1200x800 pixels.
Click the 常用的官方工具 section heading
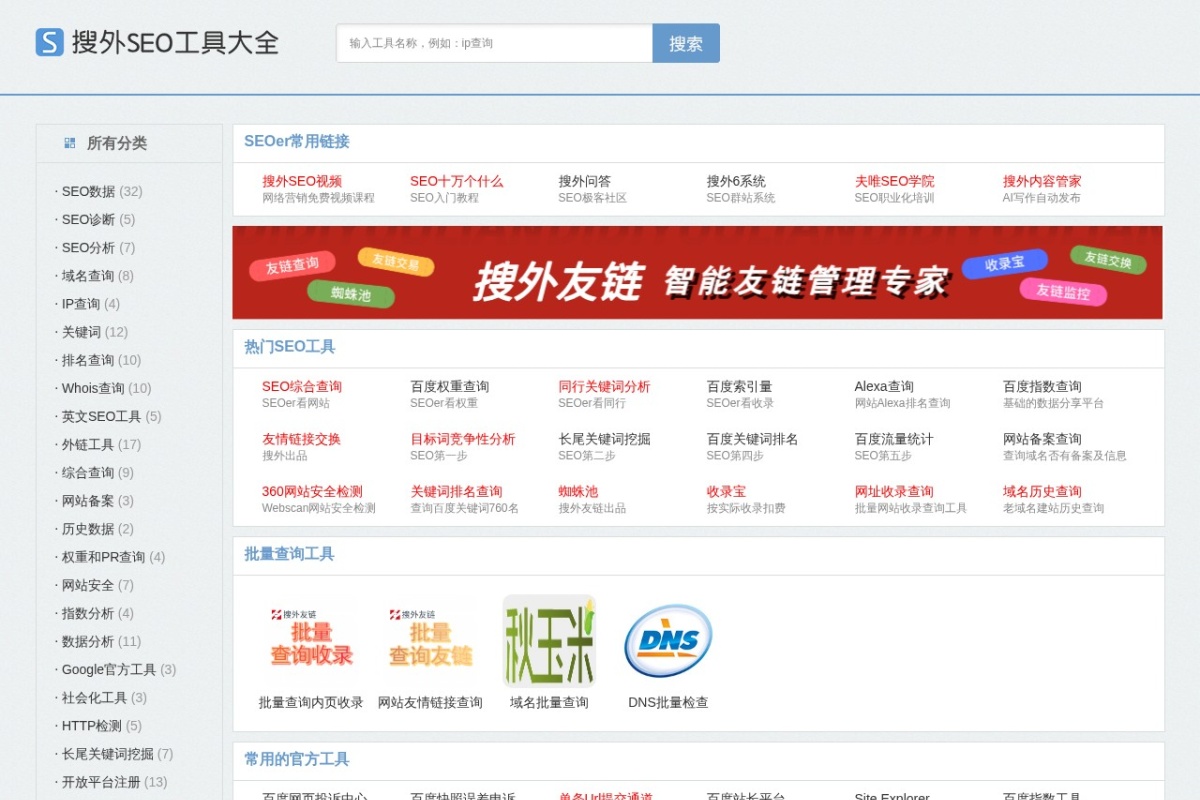coord(297,760)
